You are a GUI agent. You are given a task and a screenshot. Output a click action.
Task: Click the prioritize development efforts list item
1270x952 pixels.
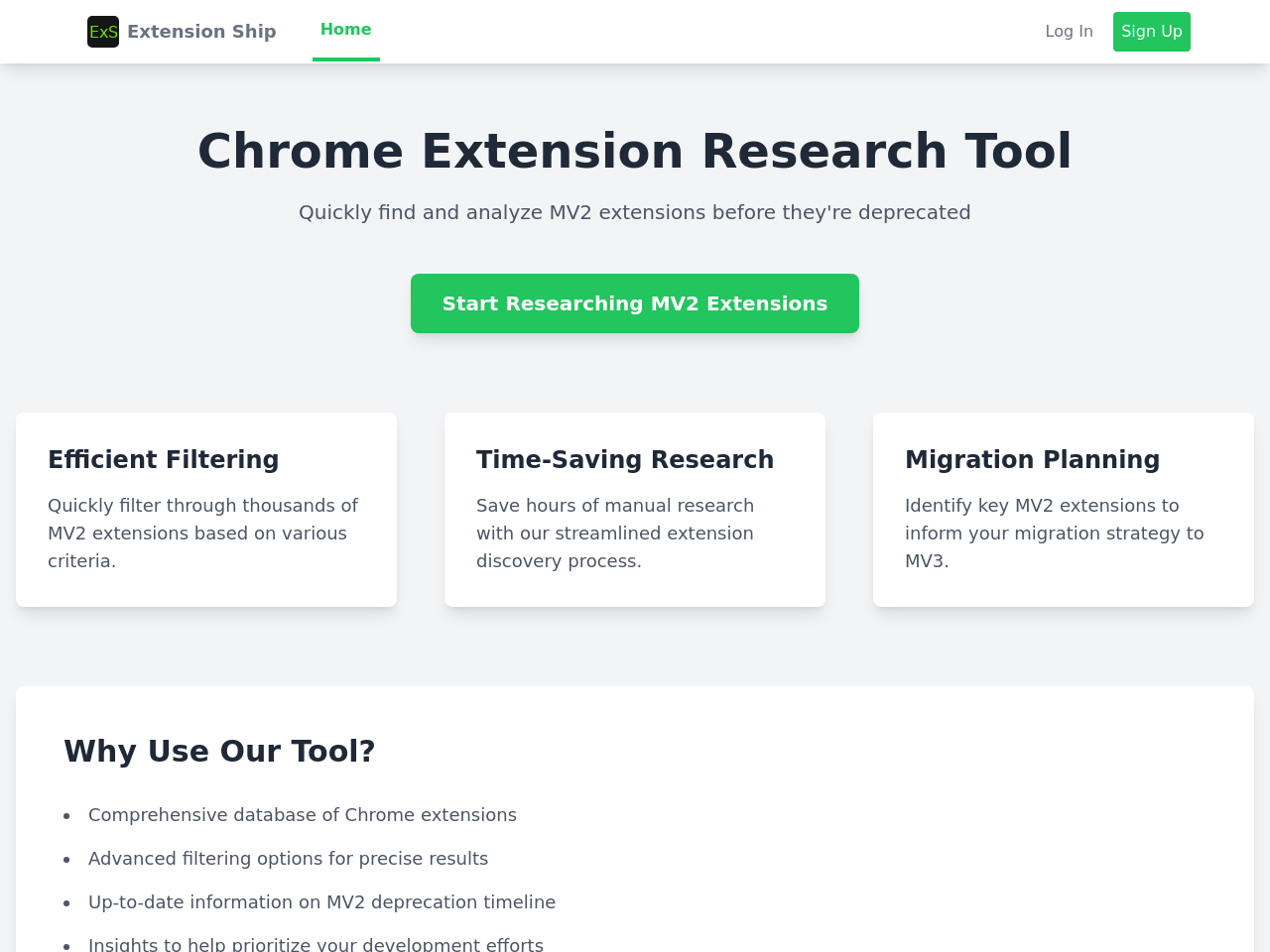click(x=316, y=944)
